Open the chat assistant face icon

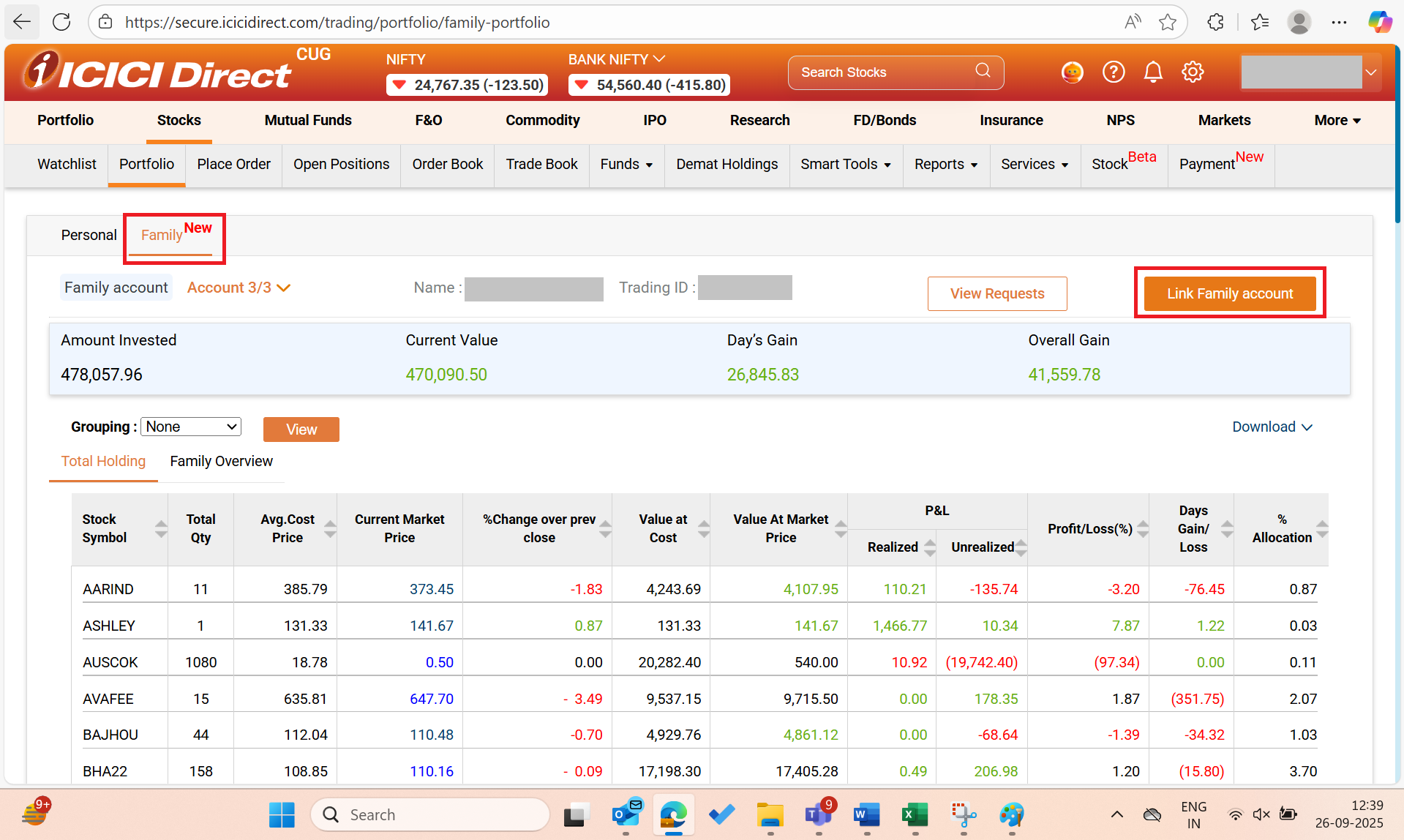pos(1072,72)
